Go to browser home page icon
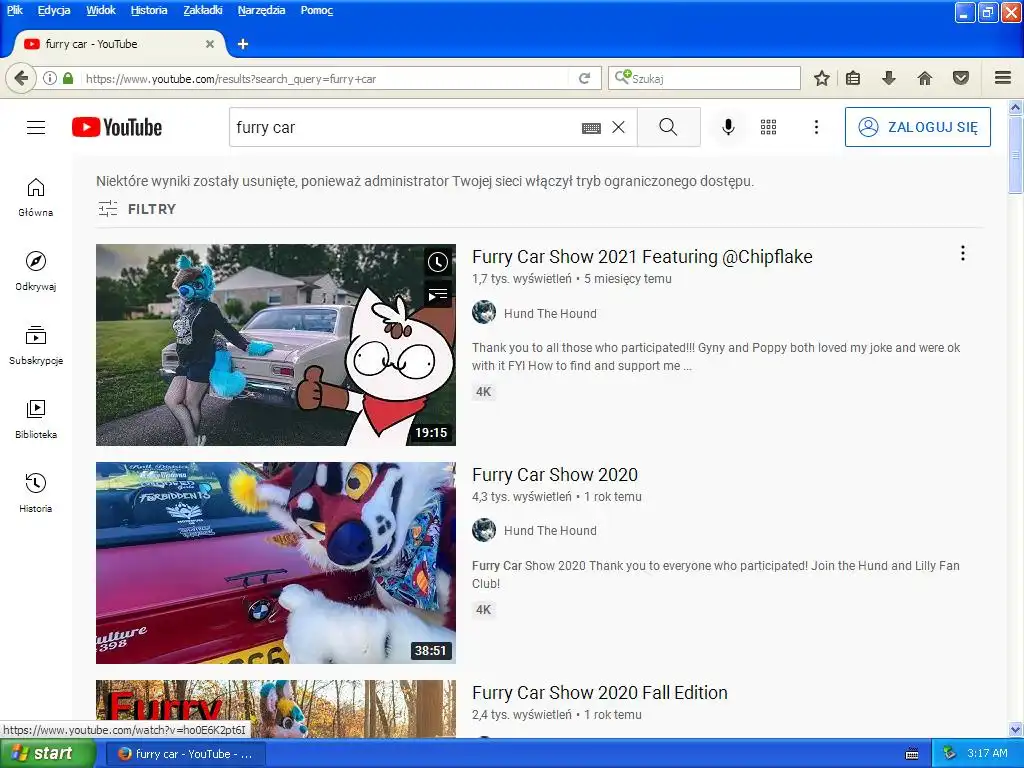This screenshot has height=768, width=1024. coord(925,78)
